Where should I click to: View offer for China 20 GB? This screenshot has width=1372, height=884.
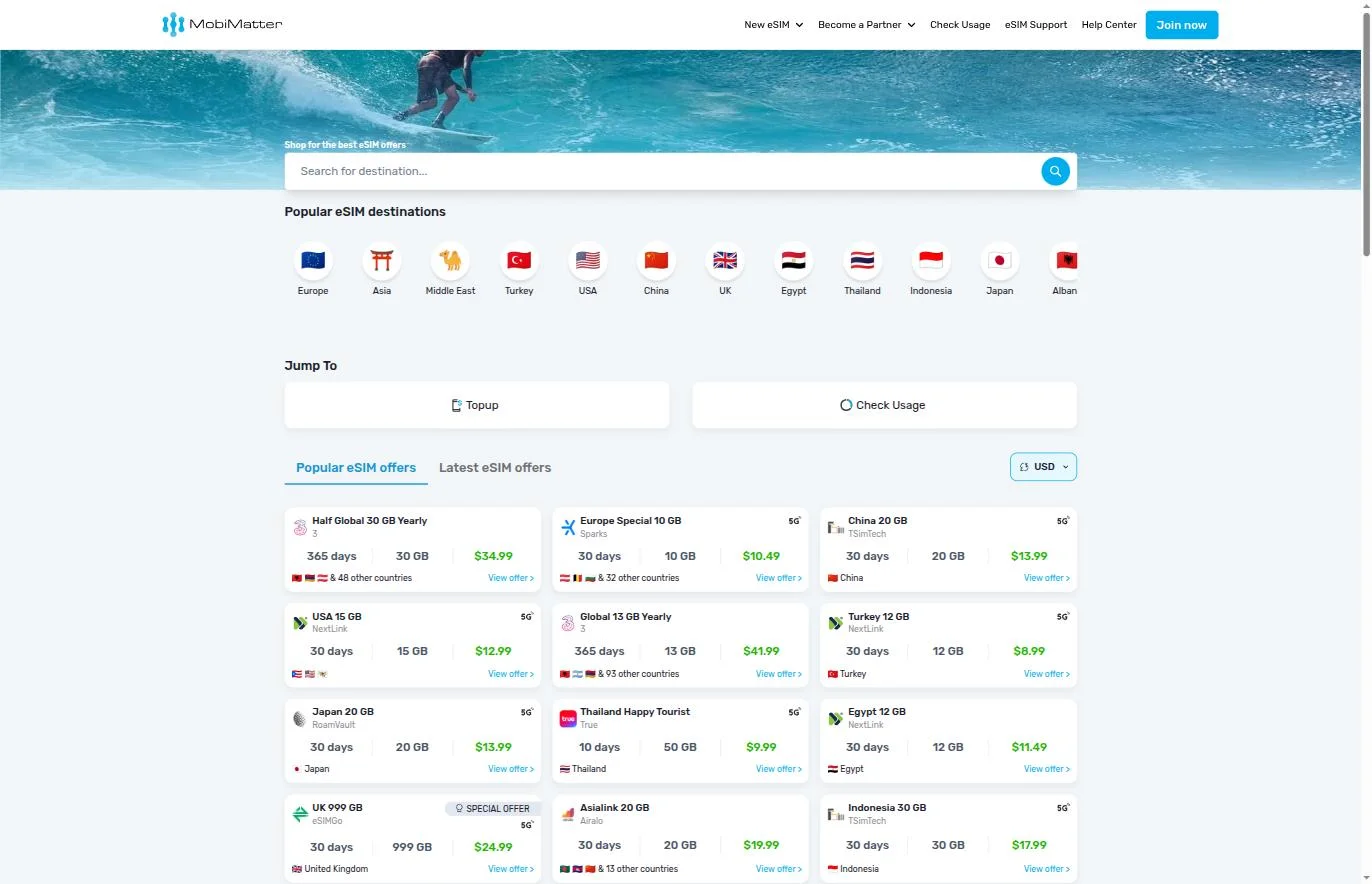(1047, 578)
